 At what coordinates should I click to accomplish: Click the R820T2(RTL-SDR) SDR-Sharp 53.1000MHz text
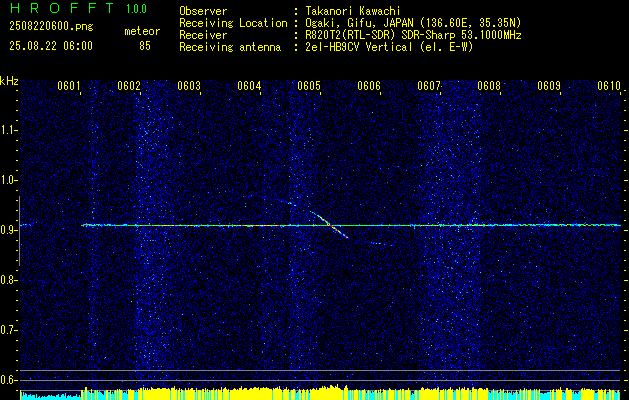pos(413,35)
